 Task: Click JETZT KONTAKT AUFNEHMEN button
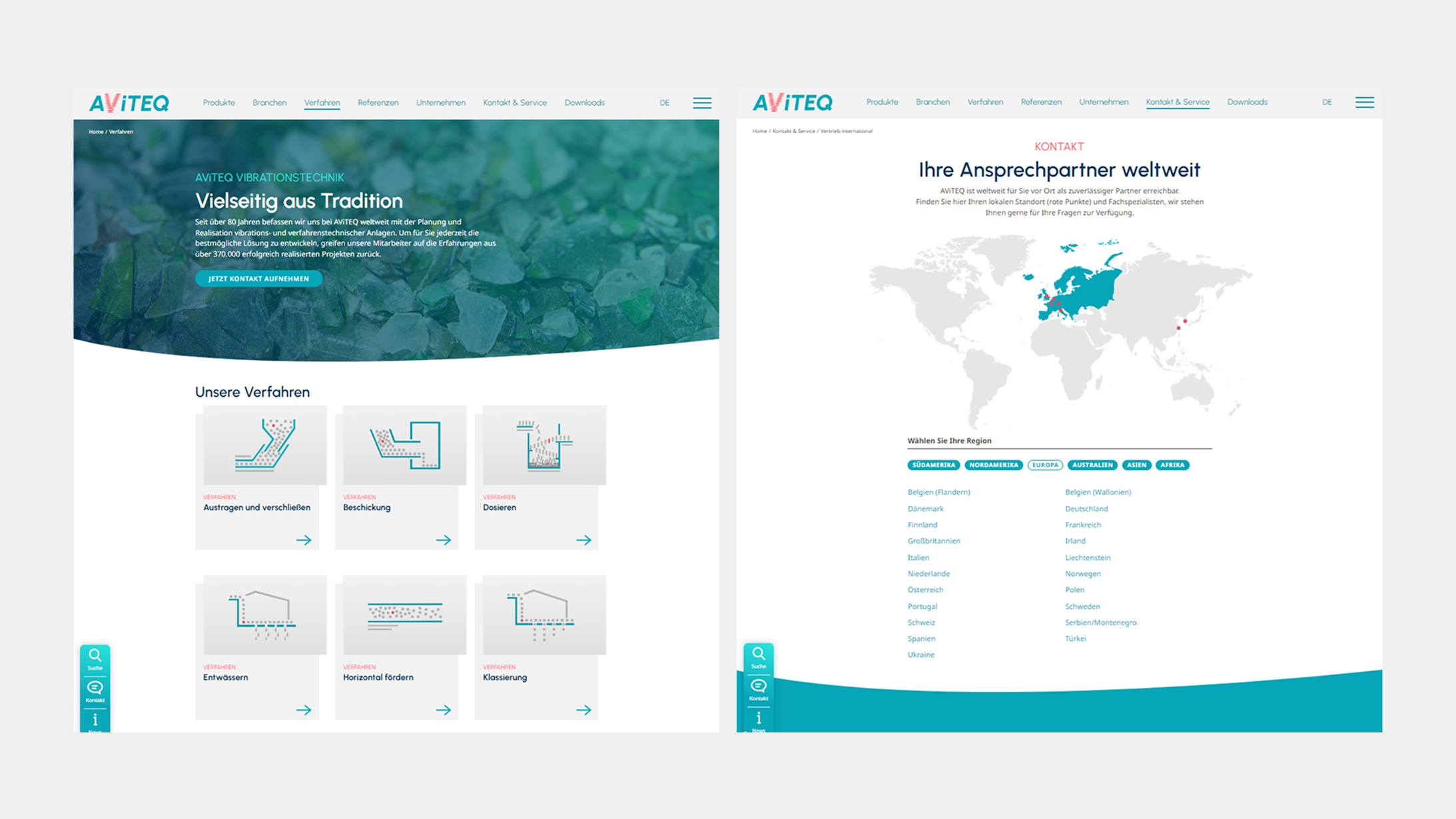[x=258, y=278]
